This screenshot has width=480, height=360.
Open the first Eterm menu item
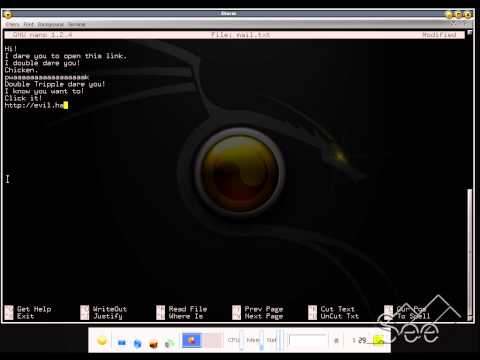[12, 25]
